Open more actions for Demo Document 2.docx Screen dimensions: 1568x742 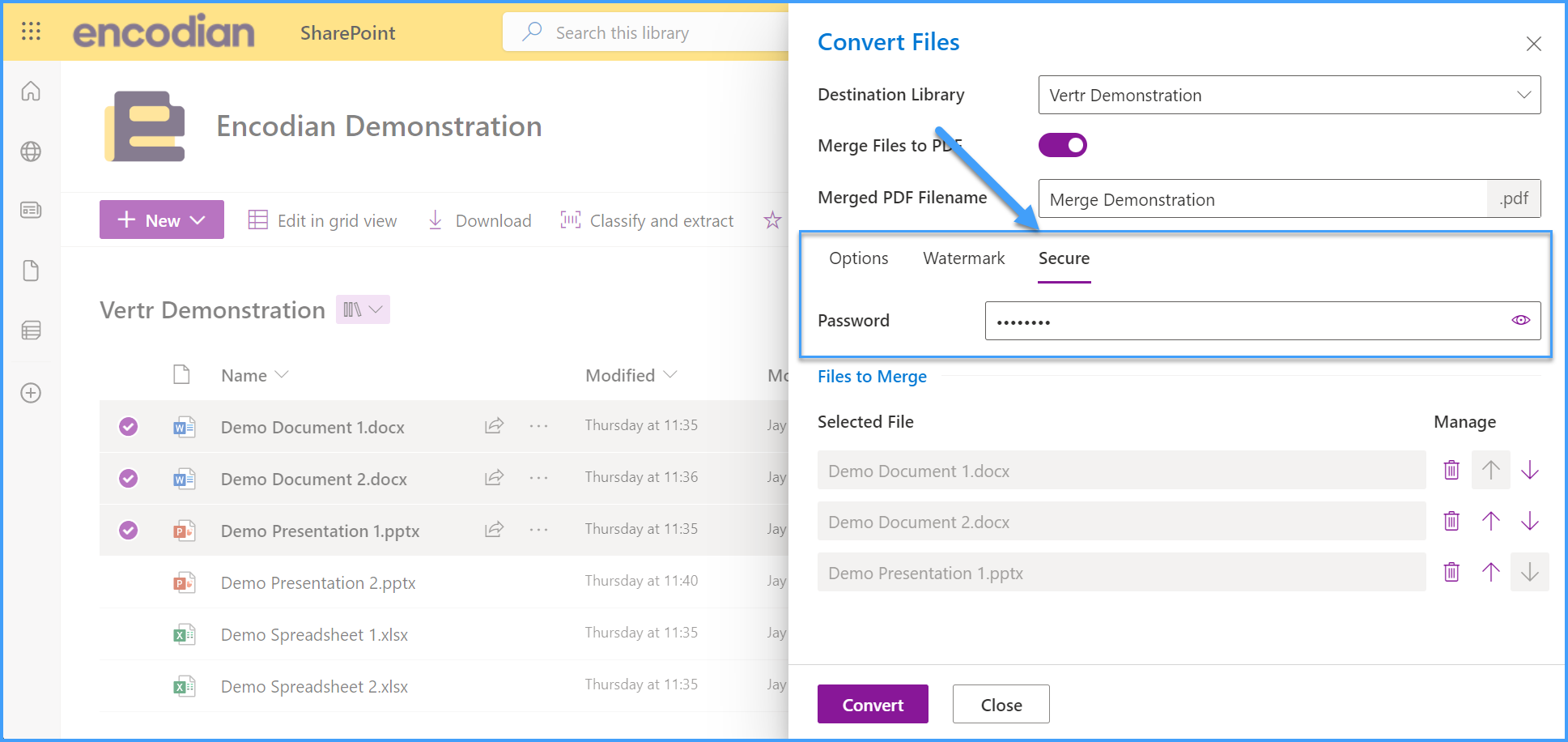(x=539, y=478)
